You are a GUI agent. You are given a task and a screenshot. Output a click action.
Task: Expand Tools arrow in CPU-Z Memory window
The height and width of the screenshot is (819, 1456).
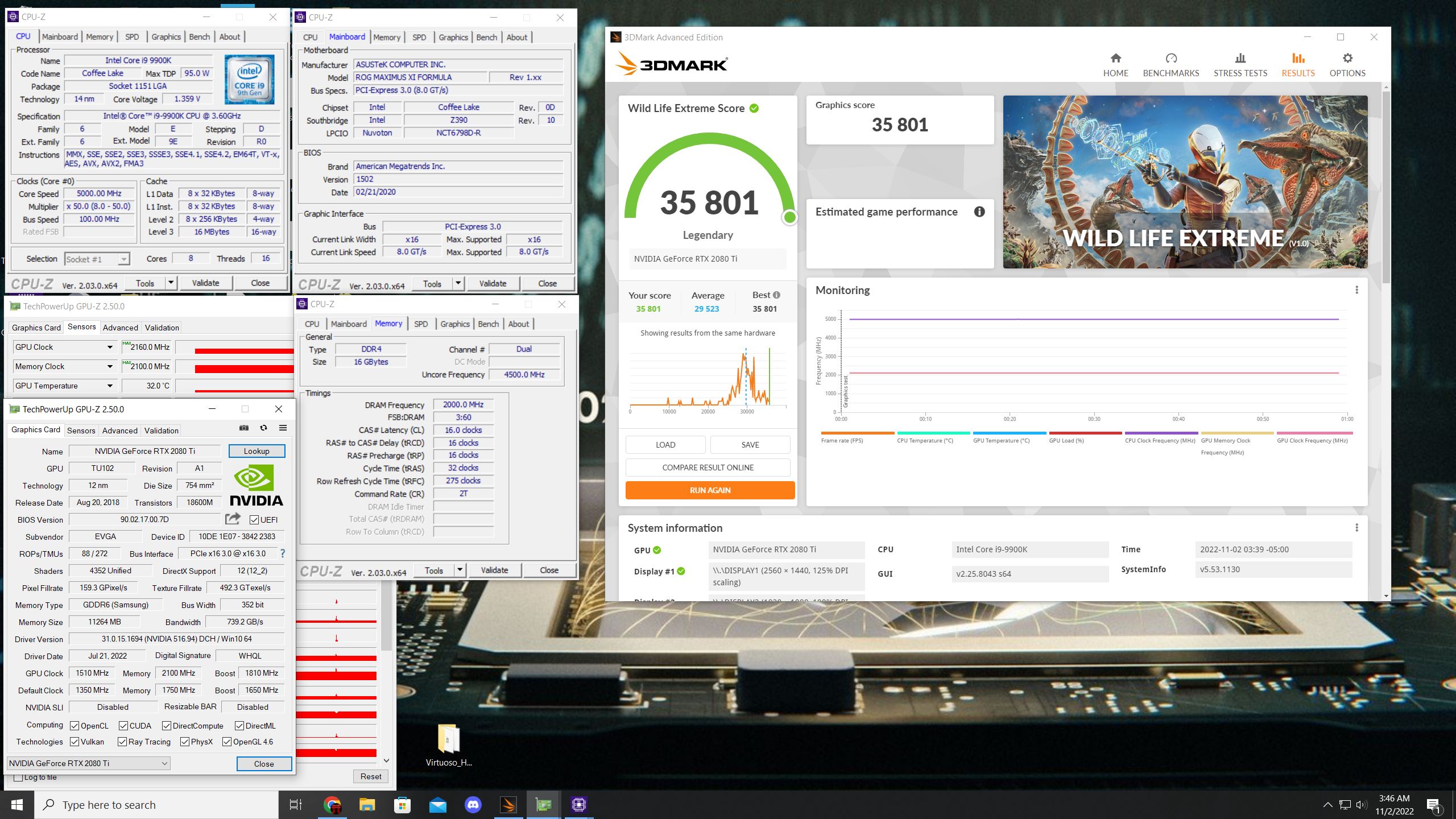coord(460,570)
